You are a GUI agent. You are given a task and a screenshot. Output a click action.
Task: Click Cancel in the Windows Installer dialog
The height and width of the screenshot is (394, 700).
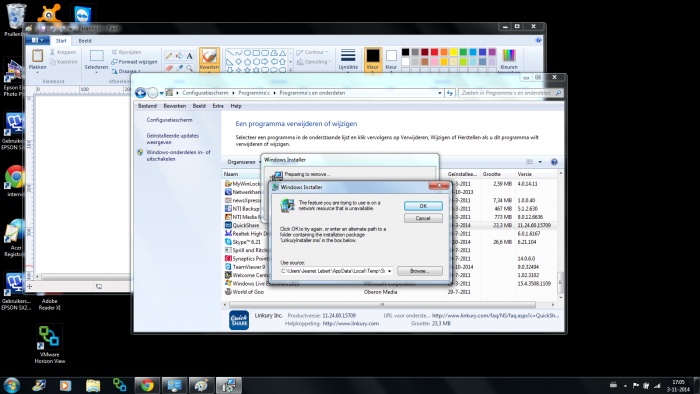point(423,218)
